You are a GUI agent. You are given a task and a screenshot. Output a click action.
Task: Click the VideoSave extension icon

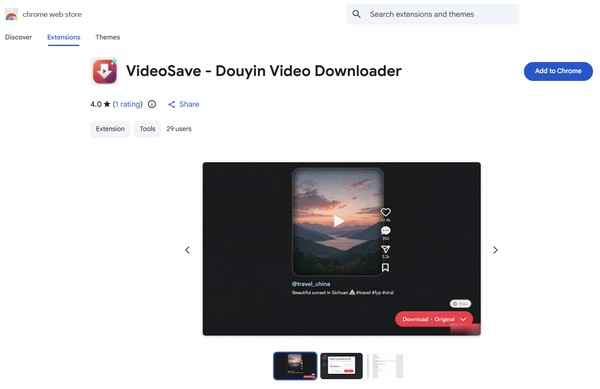104,71
